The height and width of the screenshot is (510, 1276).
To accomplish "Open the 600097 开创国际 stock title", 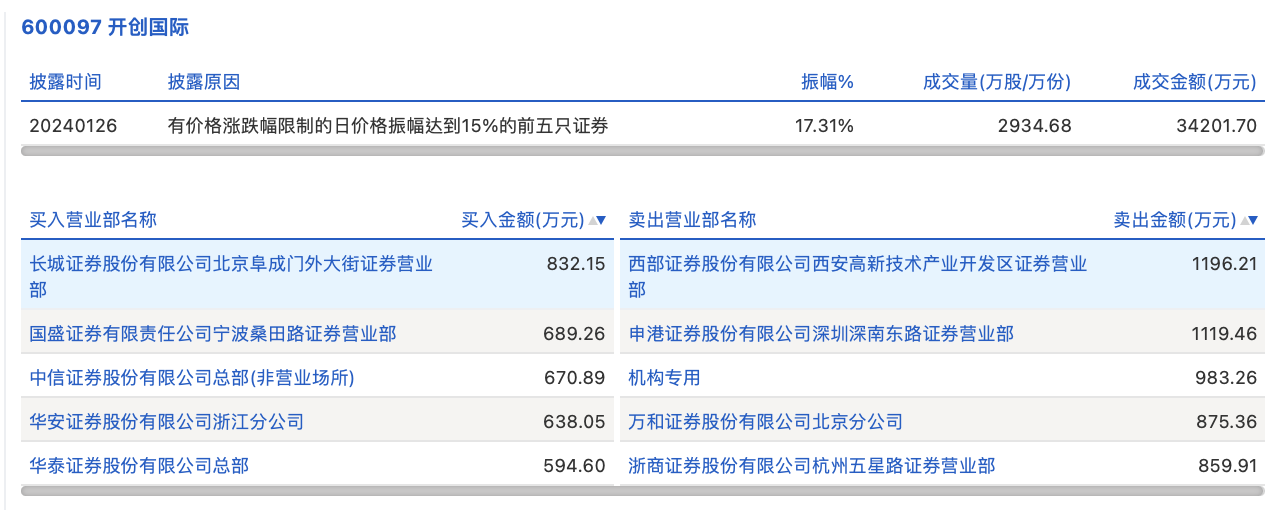I will tap(105, 28).
